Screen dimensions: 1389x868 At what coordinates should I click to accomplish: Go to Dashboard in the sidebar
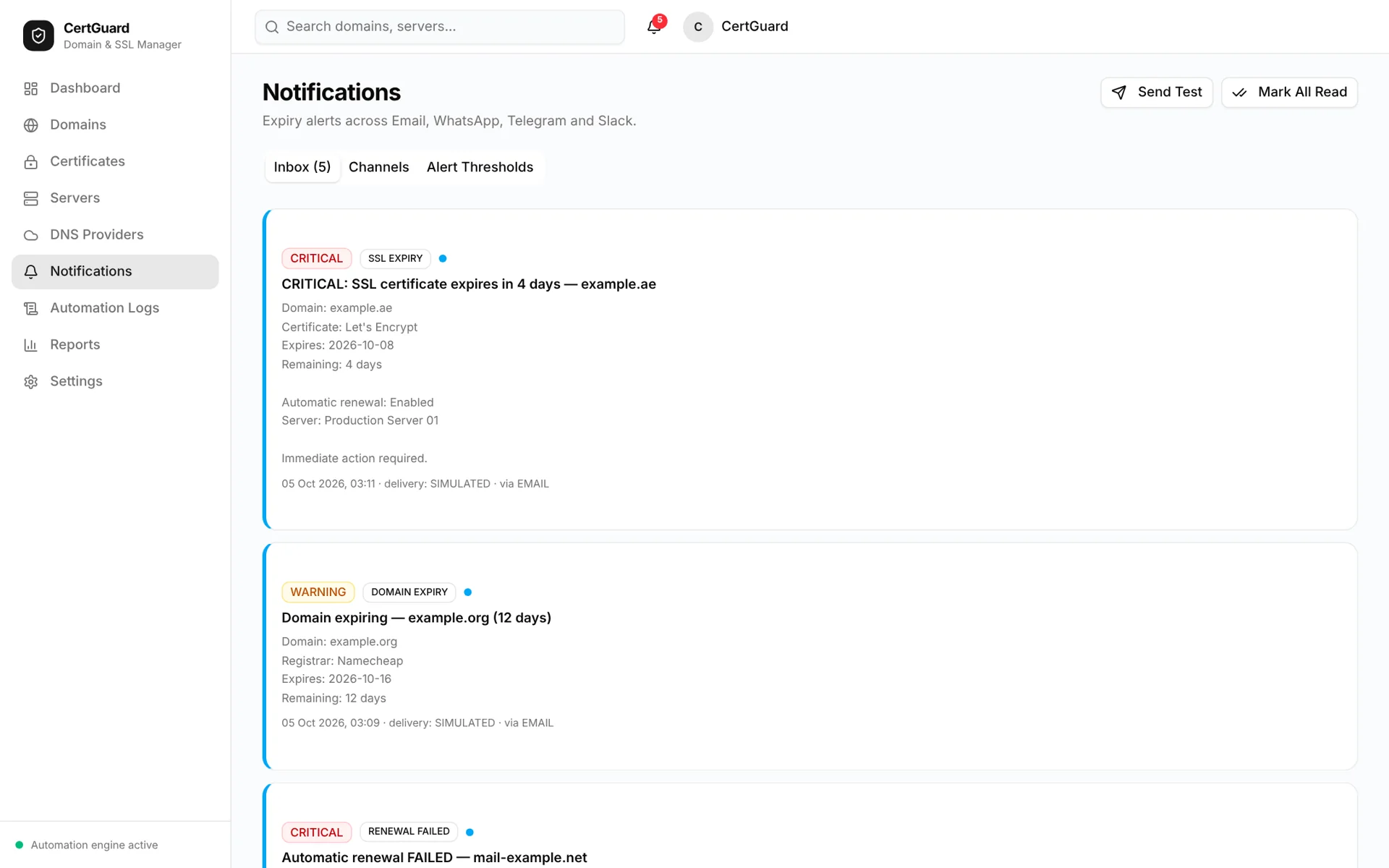[x=115, y=88]
